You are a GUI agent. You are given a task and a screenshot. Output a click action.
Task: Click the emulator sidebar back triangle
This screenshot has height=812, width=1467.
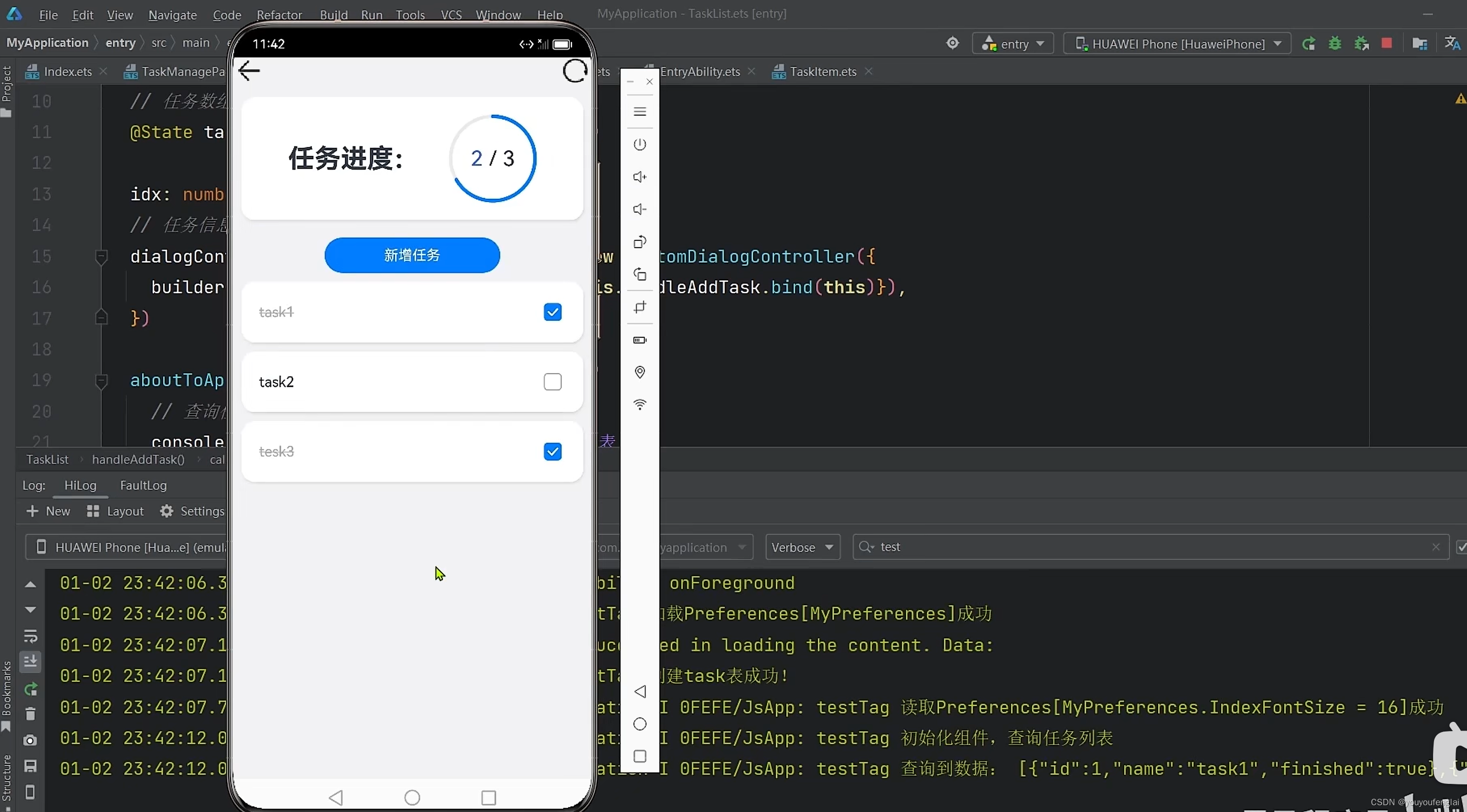click(x=640, y=691)
